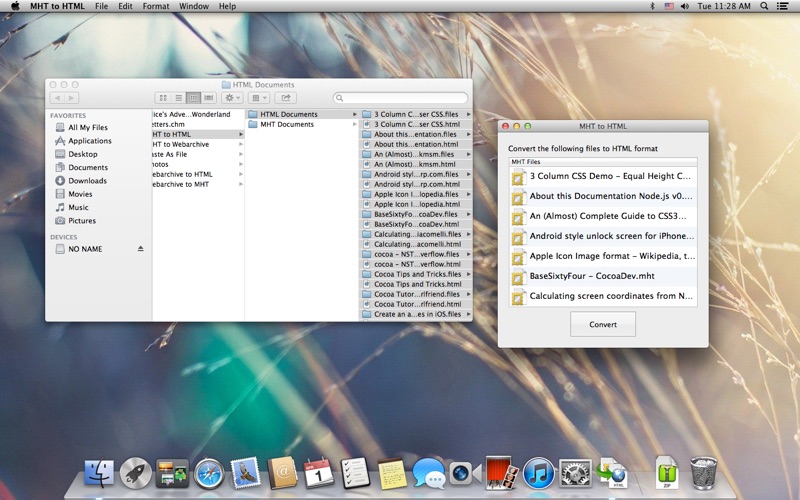Open Safari compass icon in Dock

[x=209, y=473]
